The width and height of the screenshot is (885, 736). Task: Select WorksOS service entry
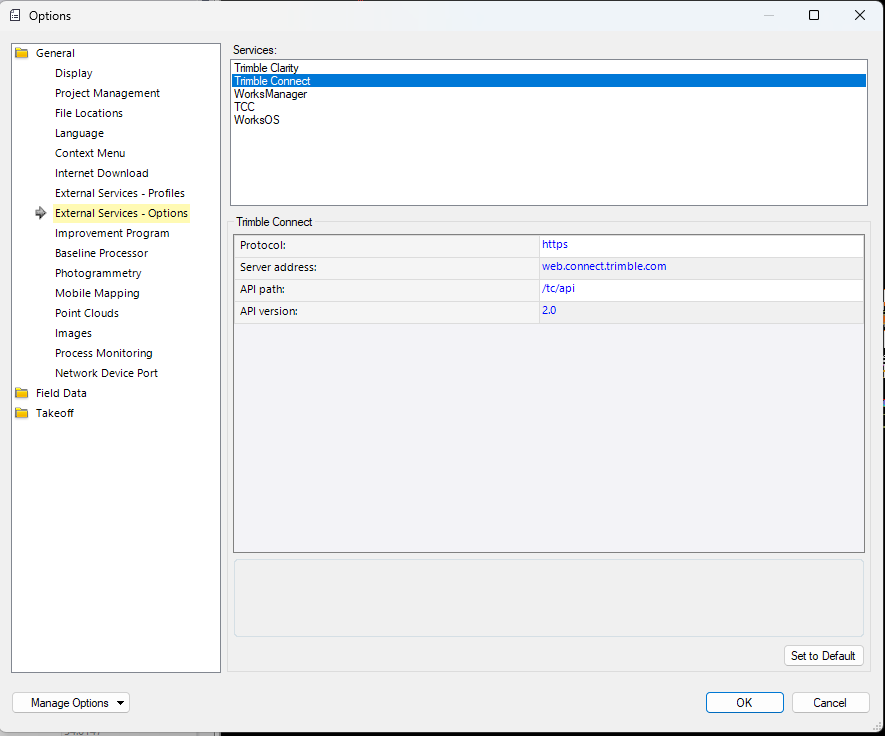(257, 120)
